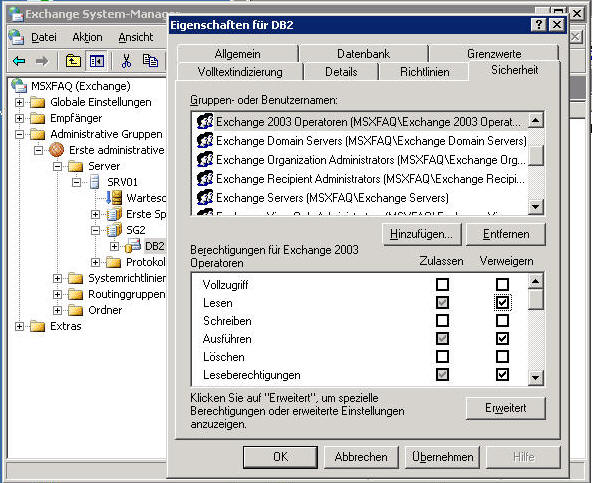
Task: Click the permissions list scroll down arrow
Action: pos(536,377)
